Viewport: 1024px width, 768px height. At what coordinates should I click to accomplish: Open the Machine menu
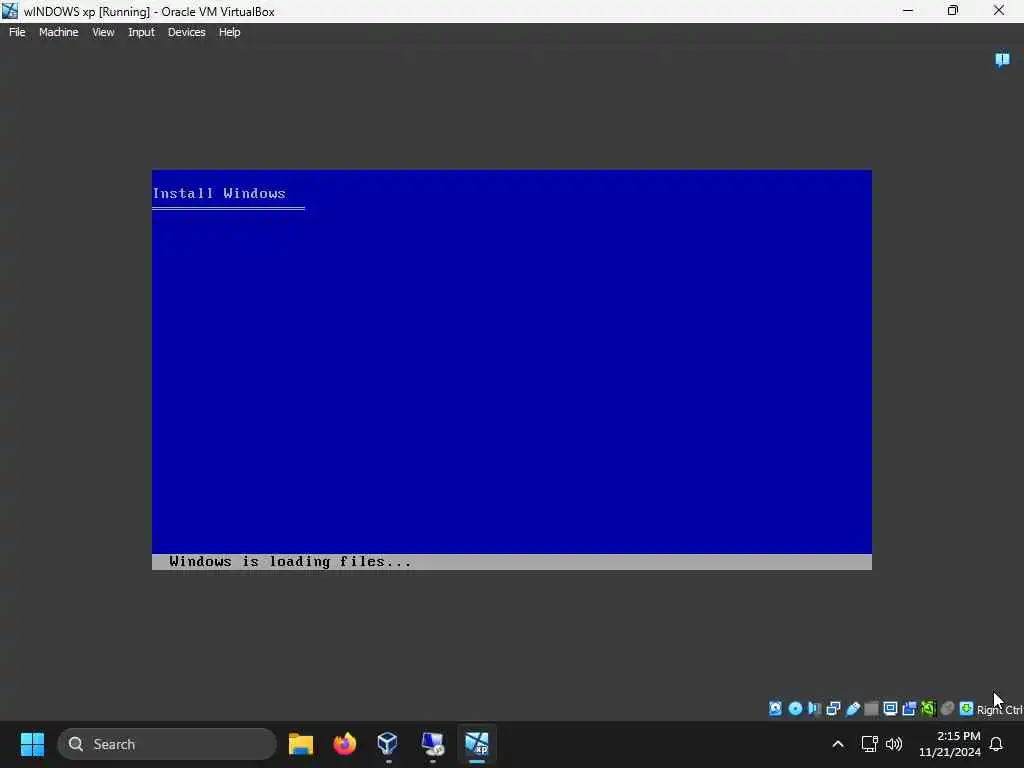pos(58,32)
